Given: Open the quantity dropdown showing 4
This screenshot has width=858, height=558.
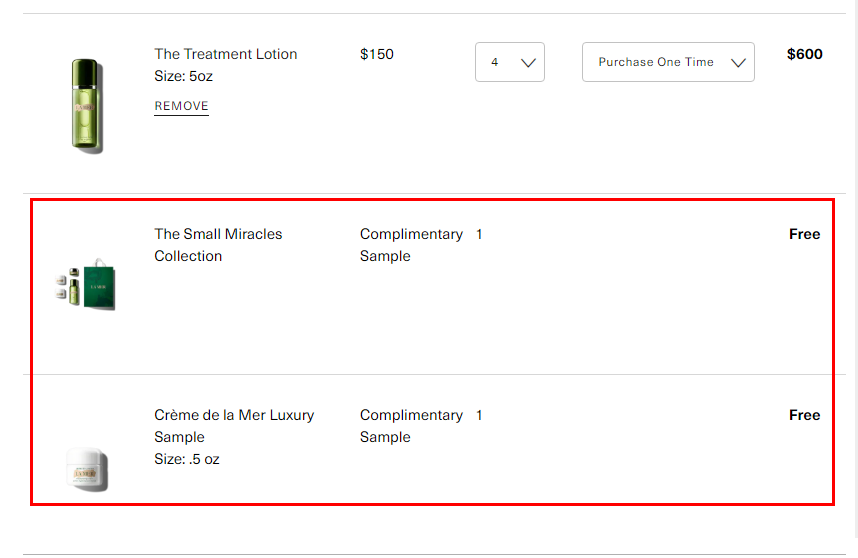Looking at the screenshot, I should (x=509, y=62).
